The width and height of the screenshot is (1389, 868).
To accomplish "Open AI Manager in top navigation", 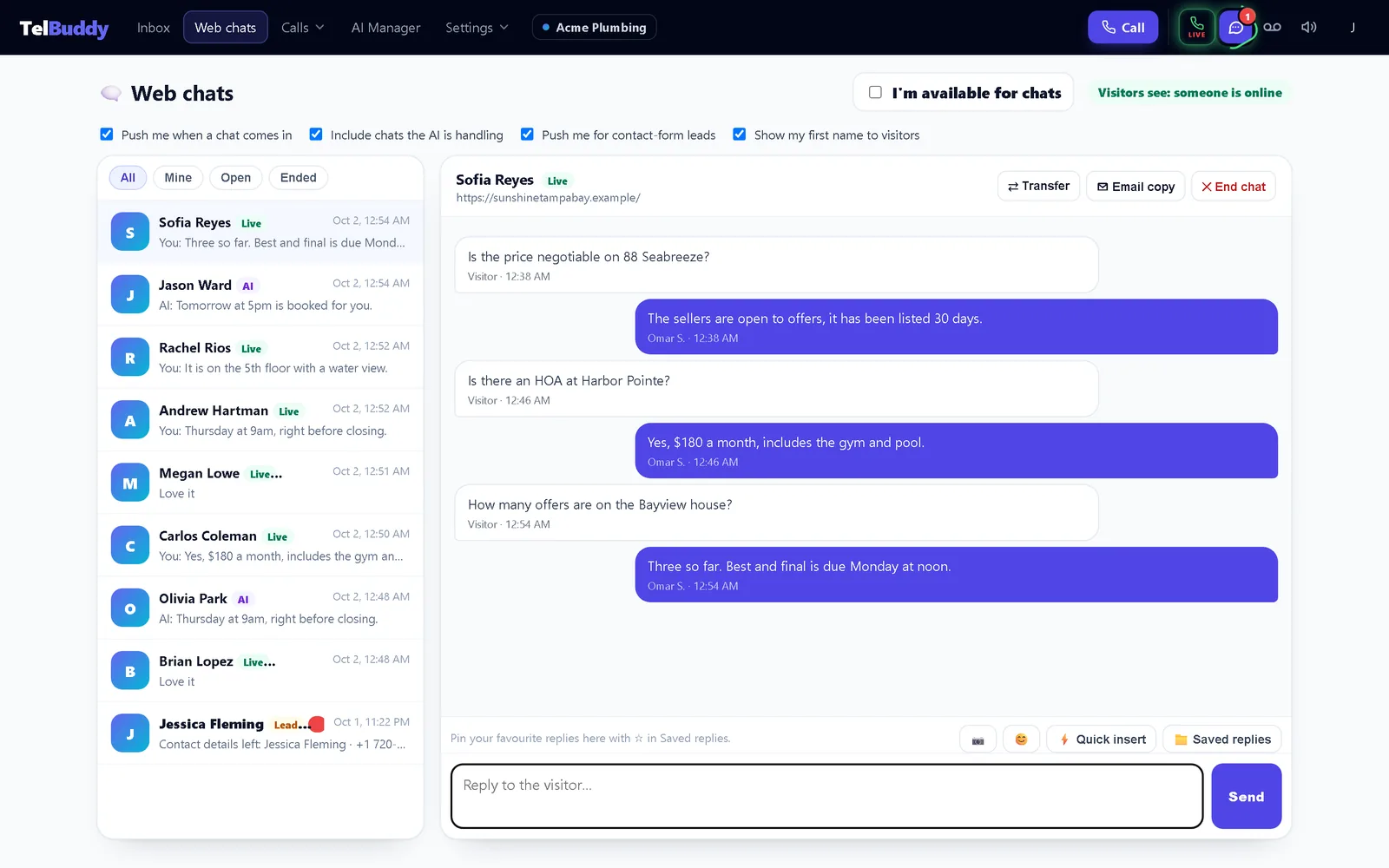I will click(385, 28).
